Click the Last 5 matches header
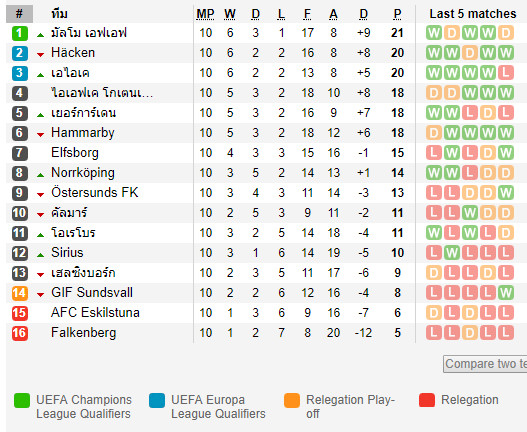Viewport: 527px width, 432px height. 473,14
